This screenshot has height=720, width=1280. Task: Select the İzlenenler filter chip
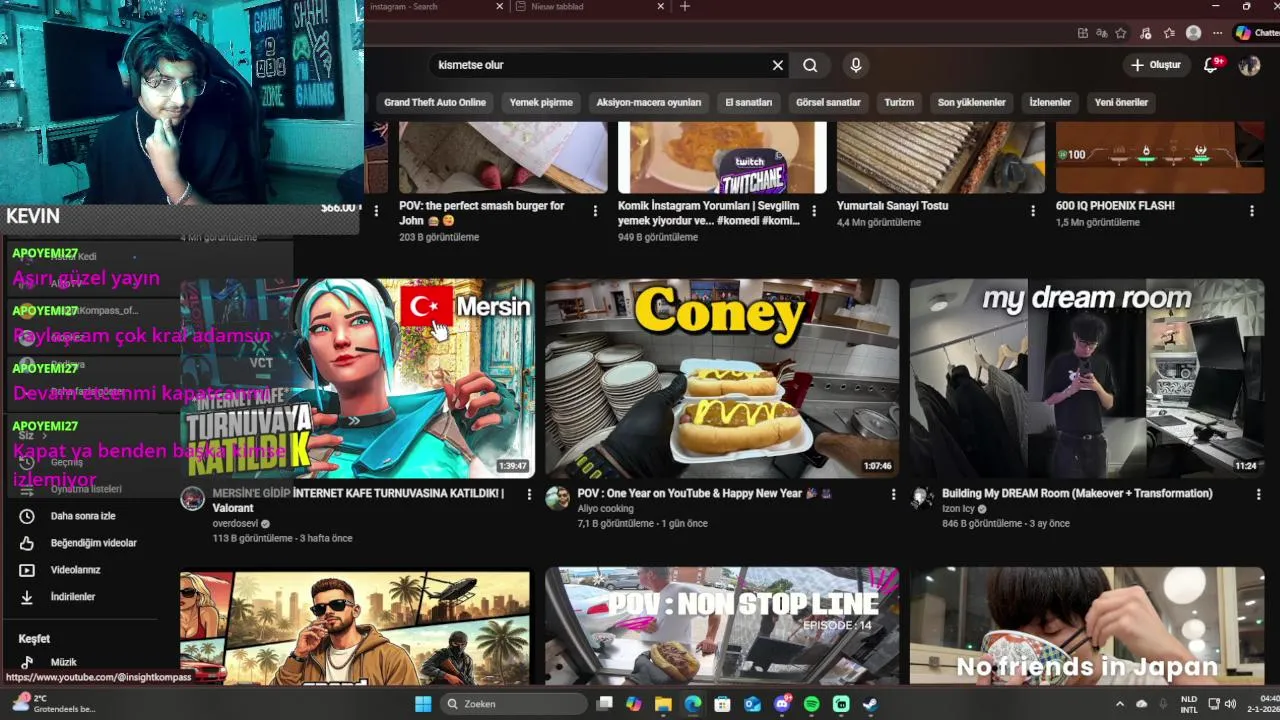point(1050,102)
